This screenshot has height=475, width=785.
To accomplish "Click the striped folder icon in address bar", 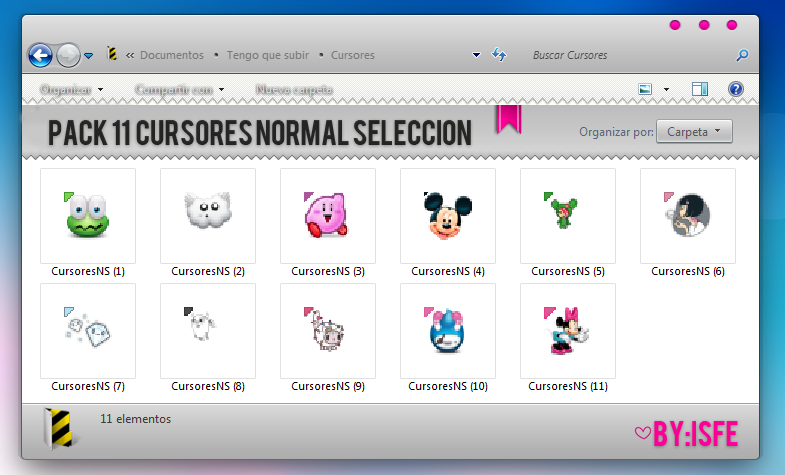I will (112, 54).
